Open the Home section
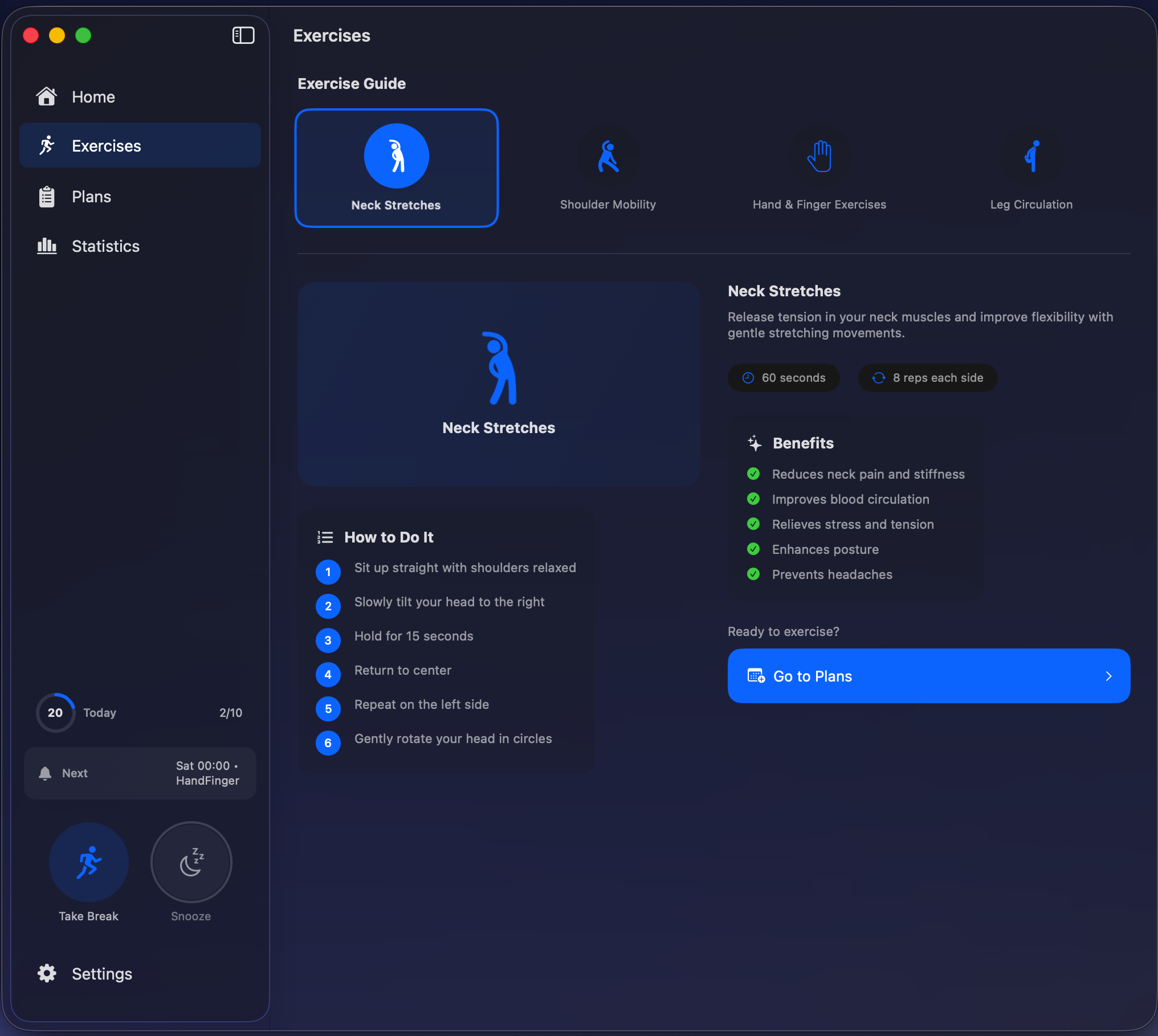This screenshot has width=1158, height=1036. pyautogui.click(x=93, y=97)
